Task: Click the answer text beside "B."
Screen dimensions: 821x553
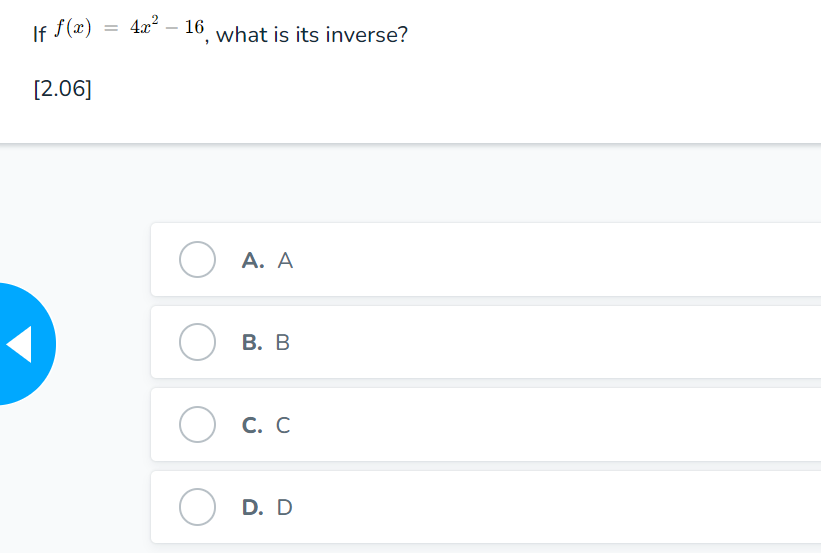Action: tap(283, 343)
